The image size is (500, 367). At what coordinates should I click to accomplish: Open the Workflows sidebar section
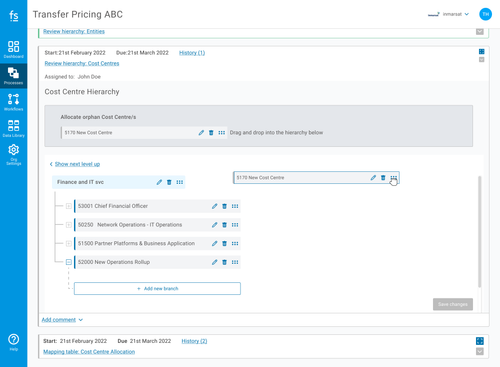(x=13, y=102)
